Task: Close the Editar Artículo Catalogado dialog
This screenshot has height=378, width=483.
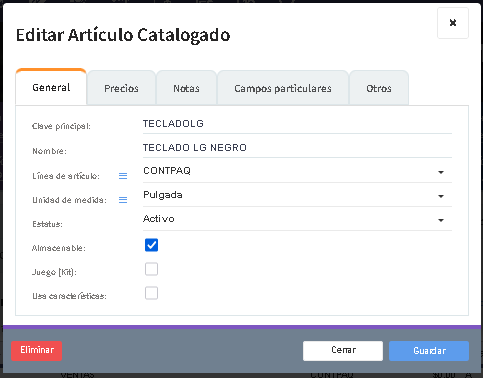Action: click(453, 23)
